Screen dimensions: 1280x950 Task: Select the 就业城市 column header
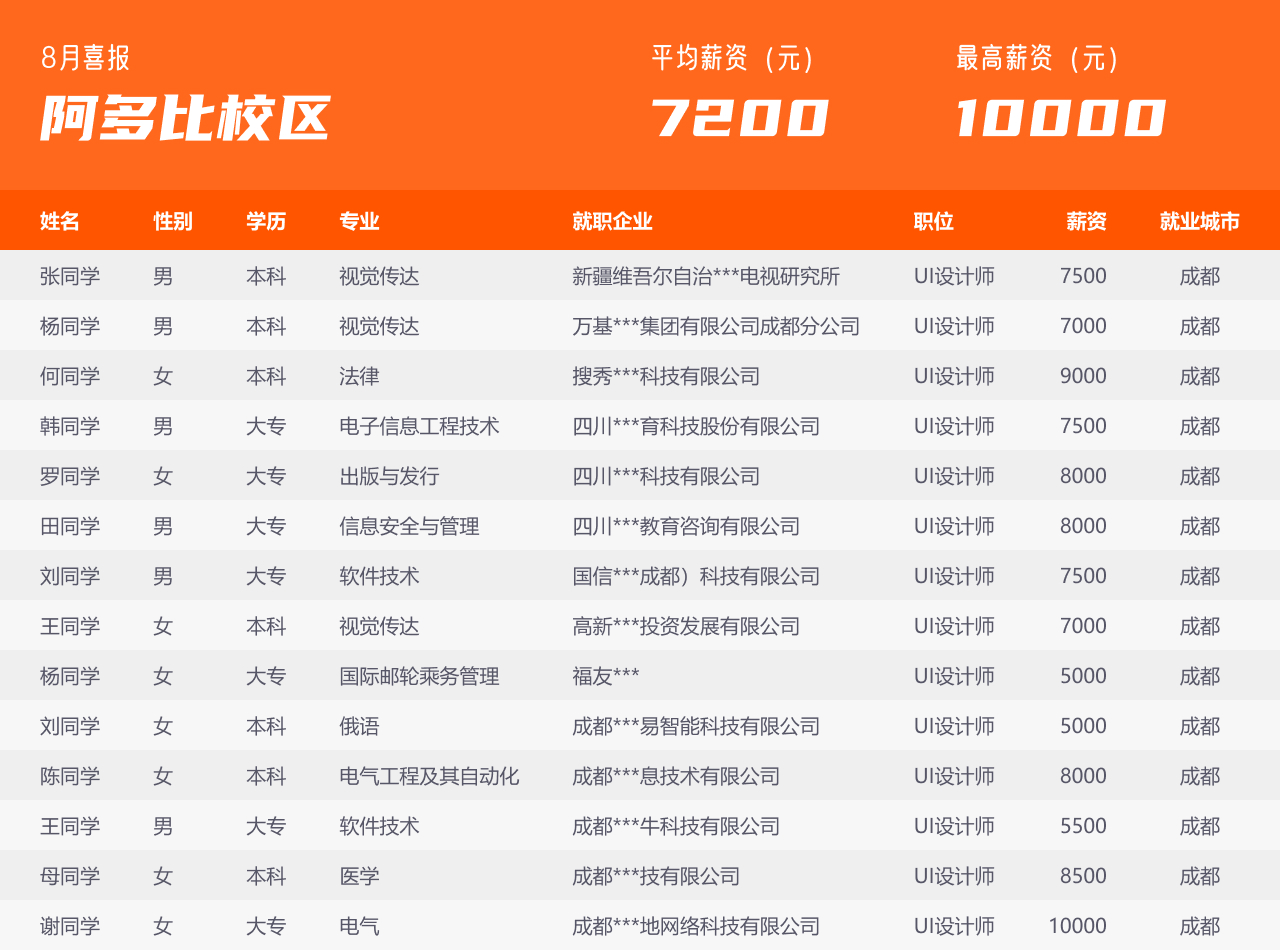[1200, 221]
